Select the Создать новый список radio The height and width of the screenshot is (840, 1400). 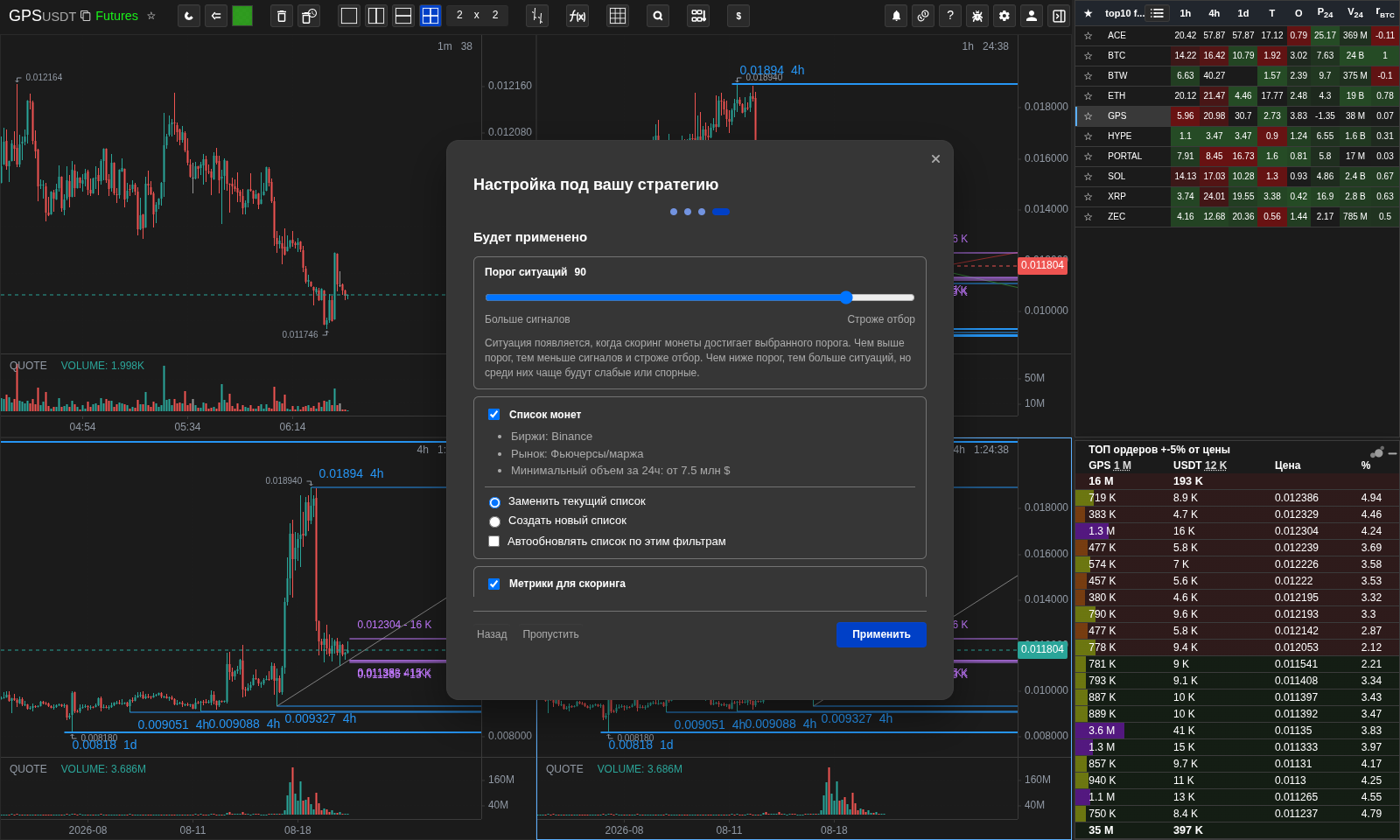click(x=494, y=521)
